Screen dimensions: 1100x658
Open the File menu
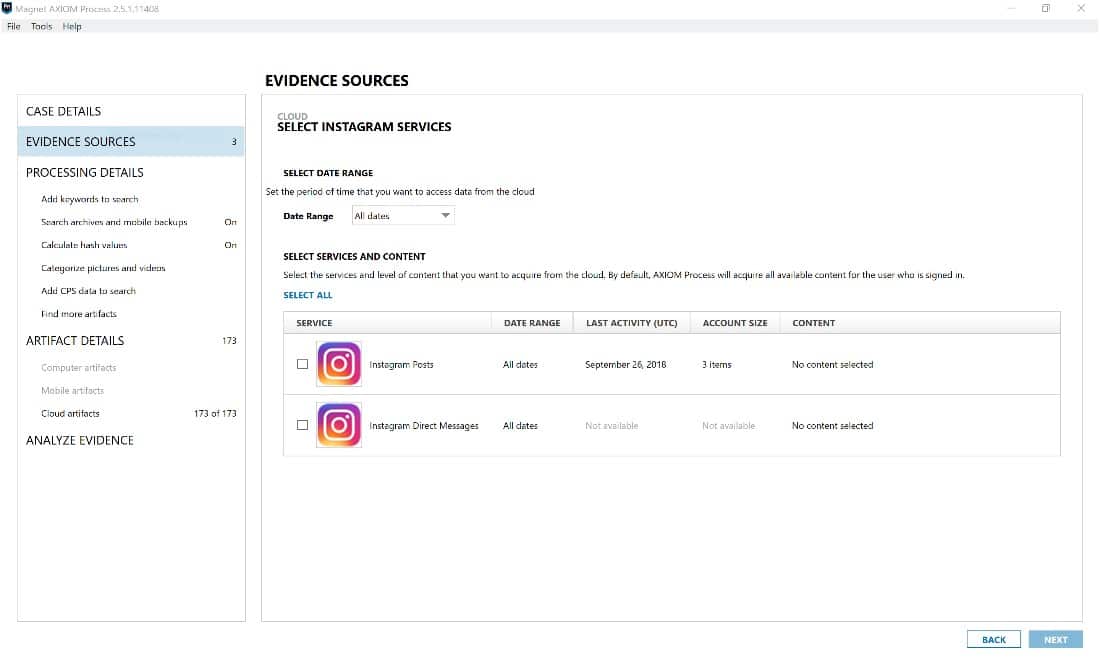(13, 26)
